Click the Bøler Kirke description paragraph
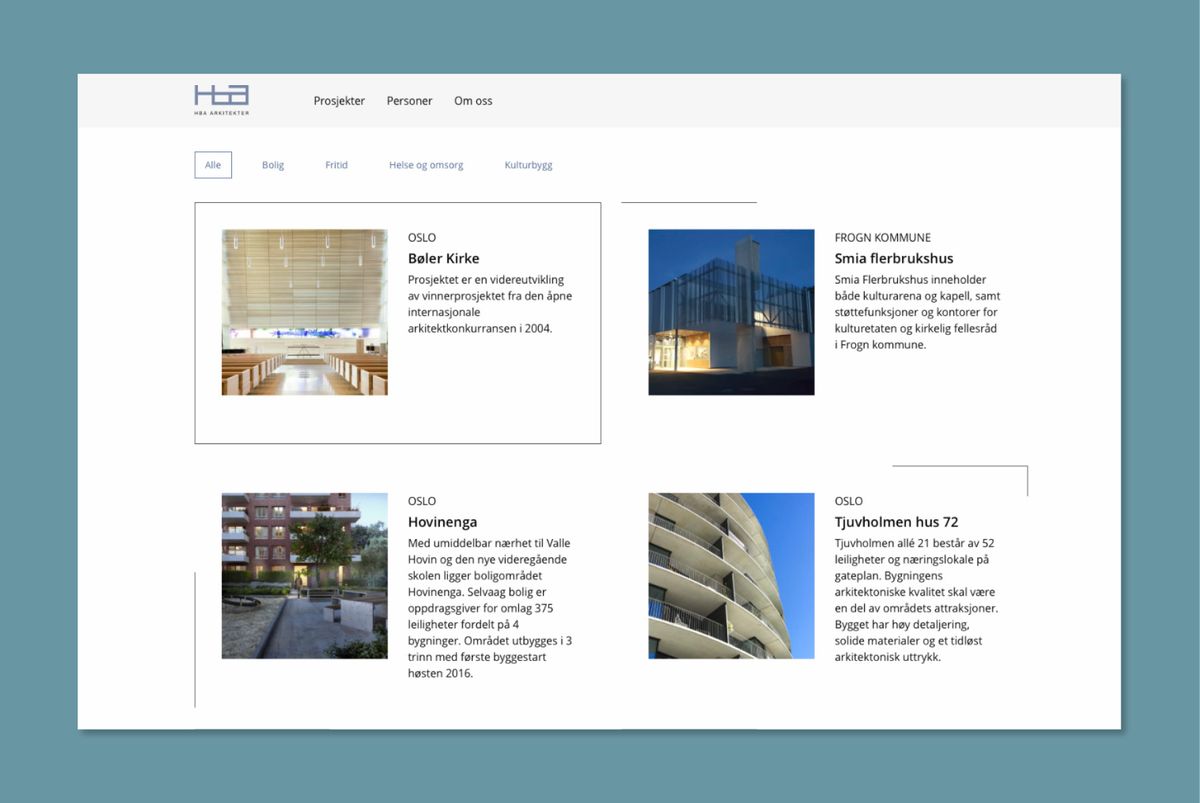The image size is (1200, 803). point(490,304)
